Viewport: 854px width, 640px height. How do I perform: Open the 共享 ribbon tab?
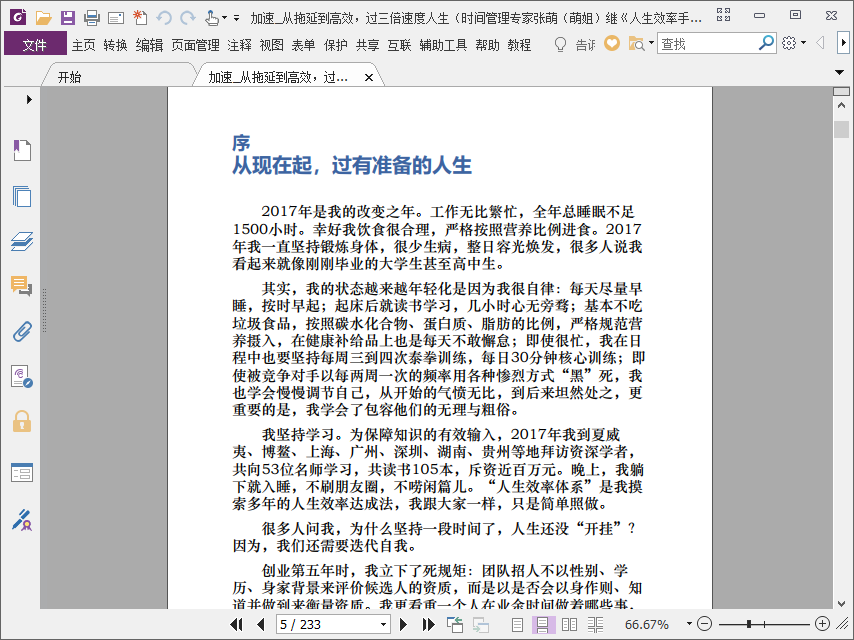click(x=368, y=45)
